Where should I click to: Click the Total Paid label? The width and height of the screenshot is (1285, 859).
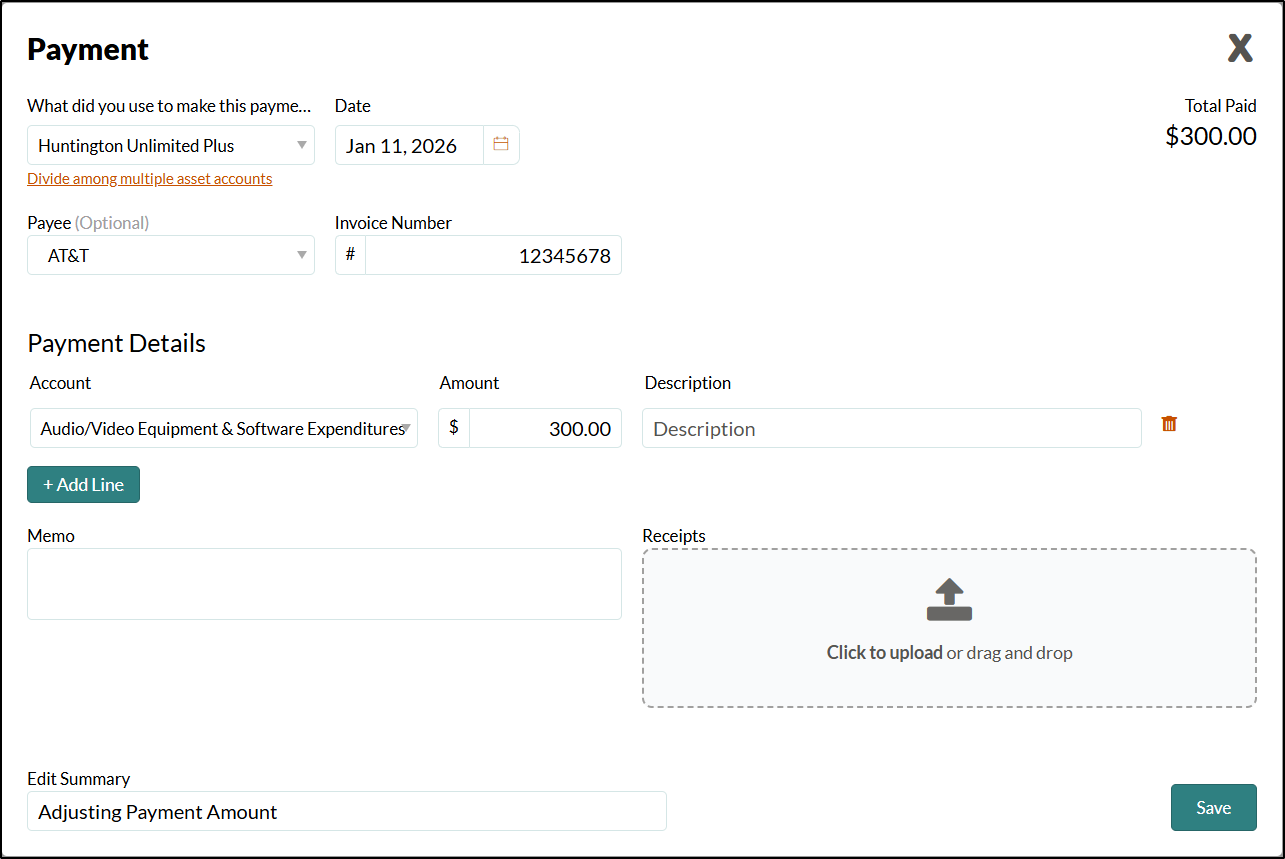[1221, 106]
